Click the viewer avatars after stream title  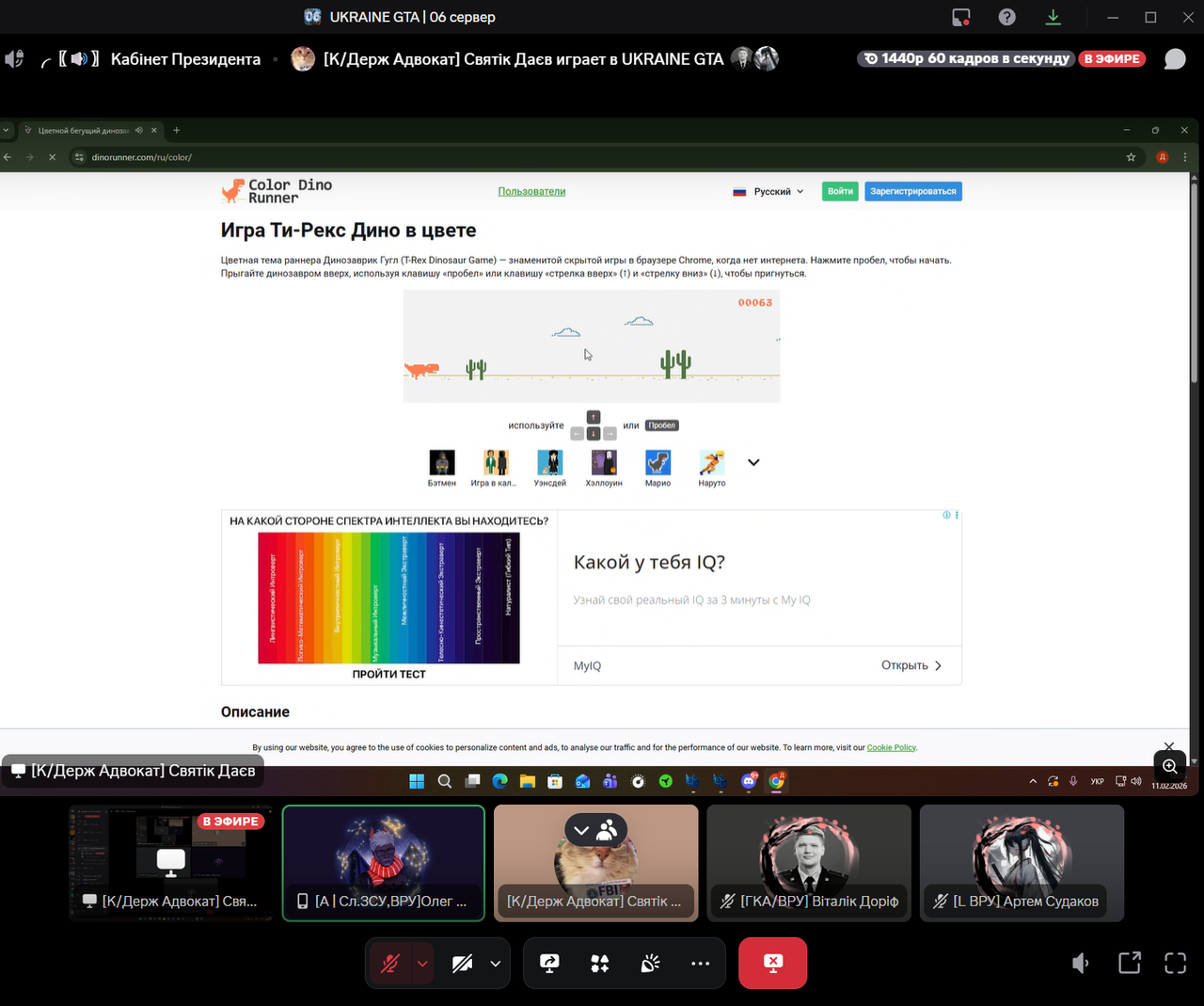pyautogui.click(x=754, y=58)
